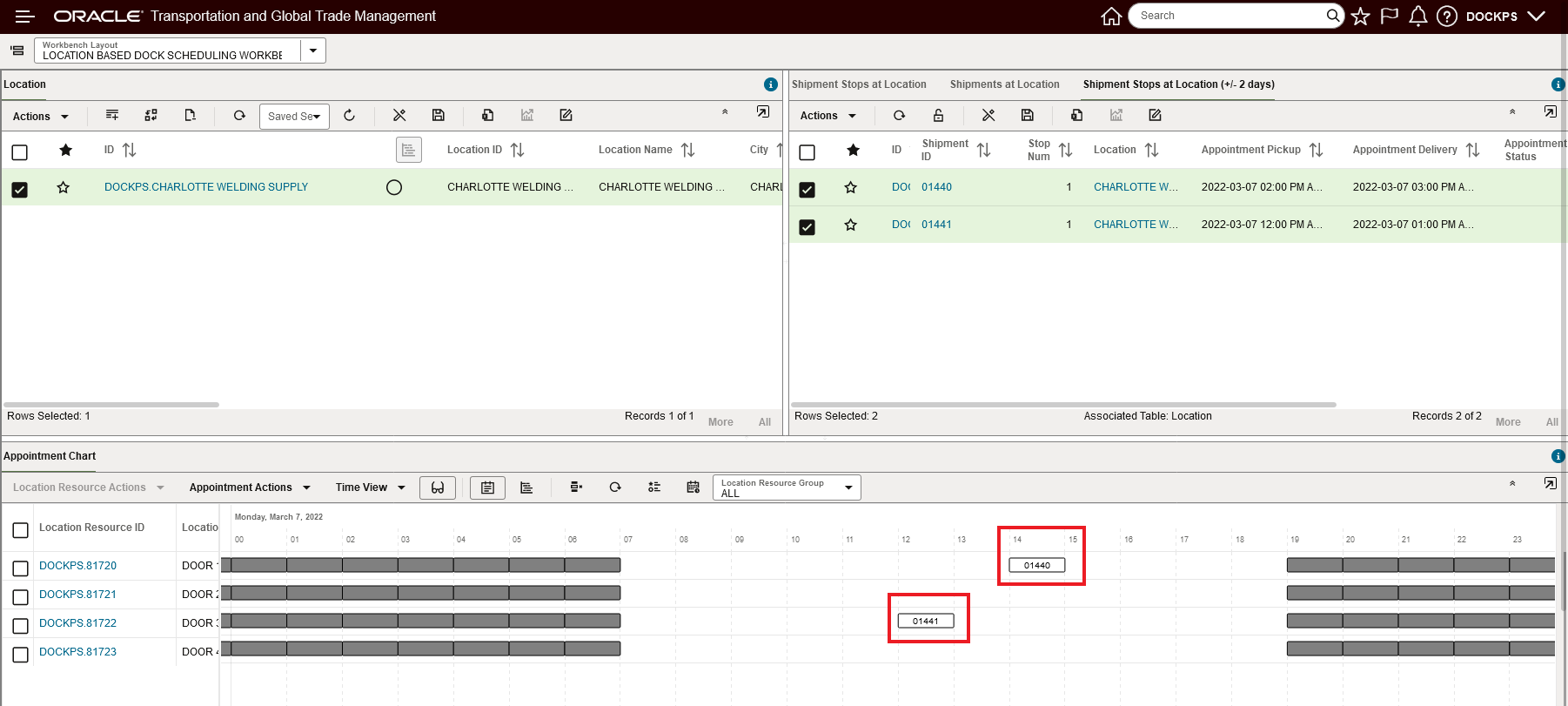
Task: Uncheck DOCKPS.CHARLOTTE WELDING SUPPLY row checkbox
Action: tap(20, 189)
